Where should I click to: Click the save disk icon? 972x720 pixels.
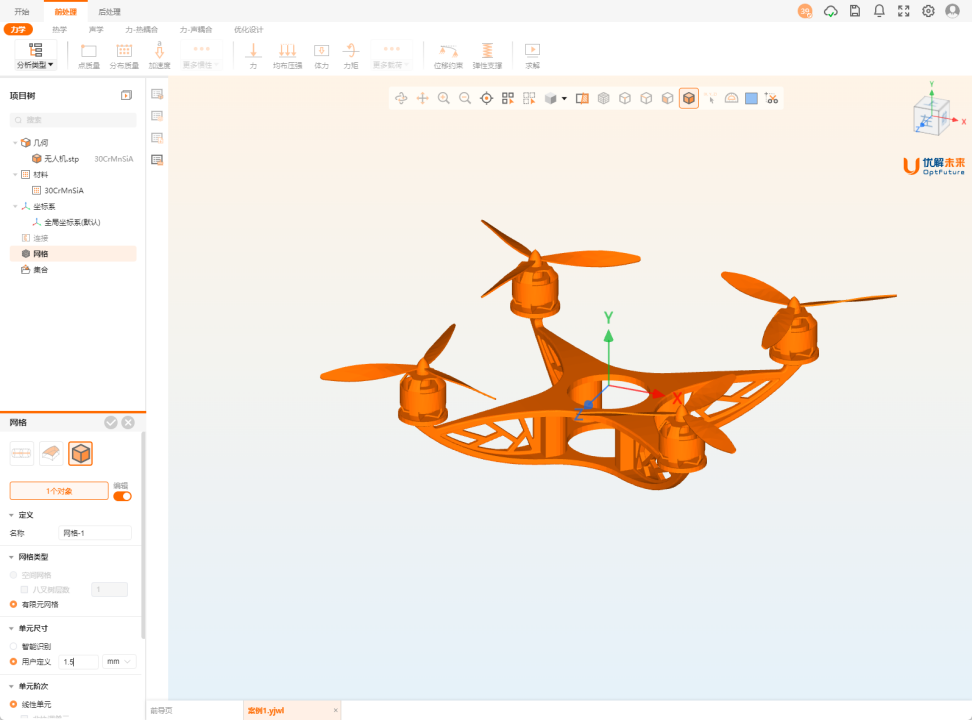(855, 11)
